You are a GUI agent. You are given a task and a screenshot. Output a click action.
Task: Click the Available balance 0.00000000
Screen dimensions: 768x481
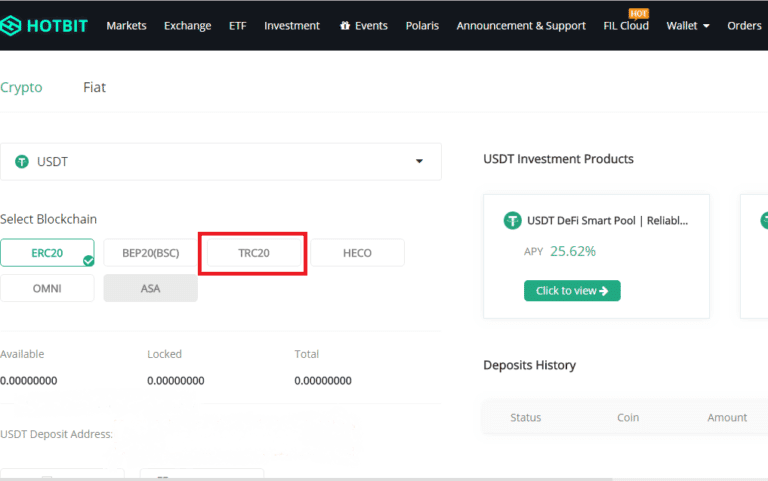pyautogui.click(x=28, y=381)
